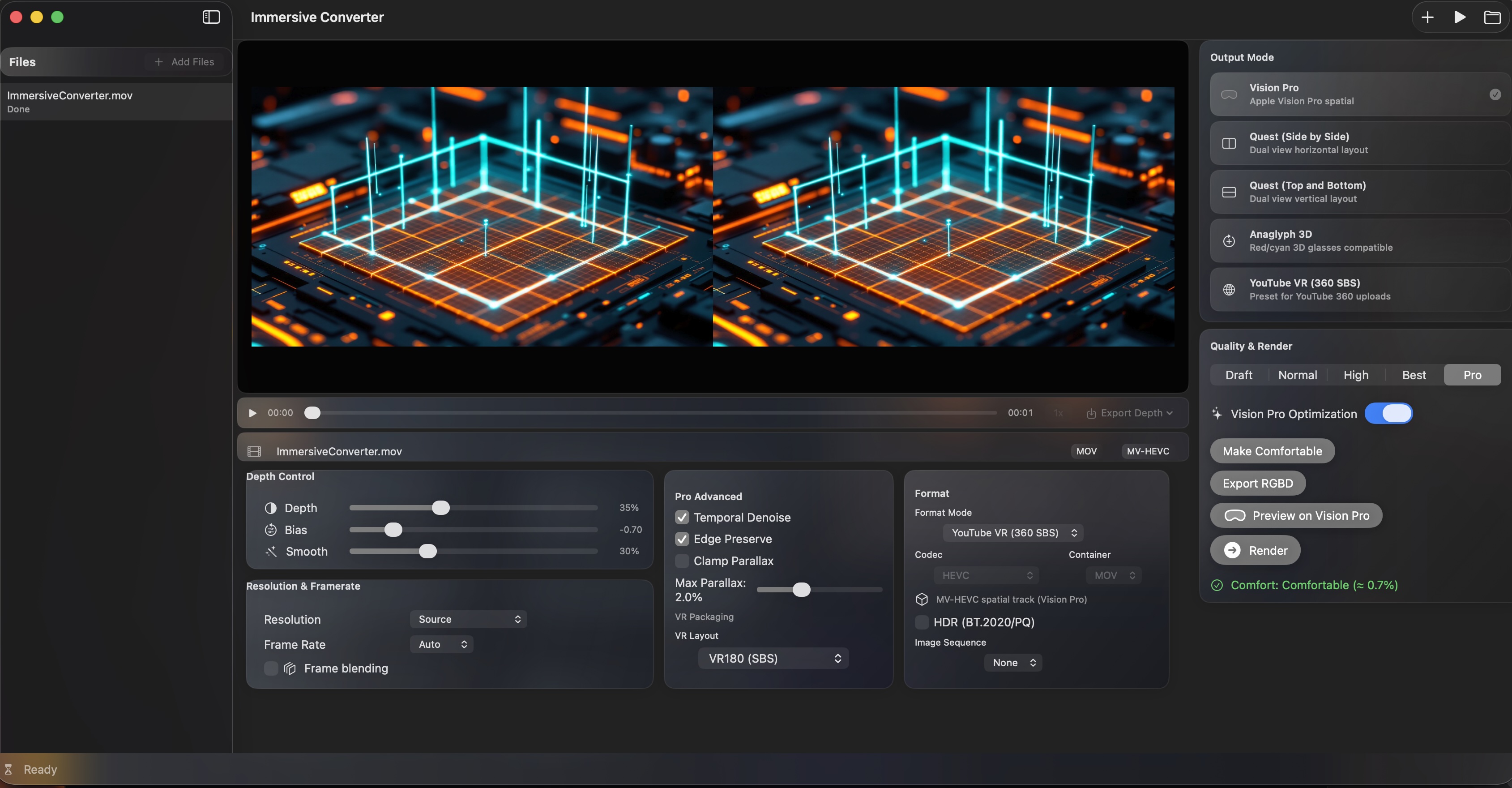Screen dimensions: 1512x788
Task: Click the Anaglyph 3D mode icon
Action: tap(1229, 241)
